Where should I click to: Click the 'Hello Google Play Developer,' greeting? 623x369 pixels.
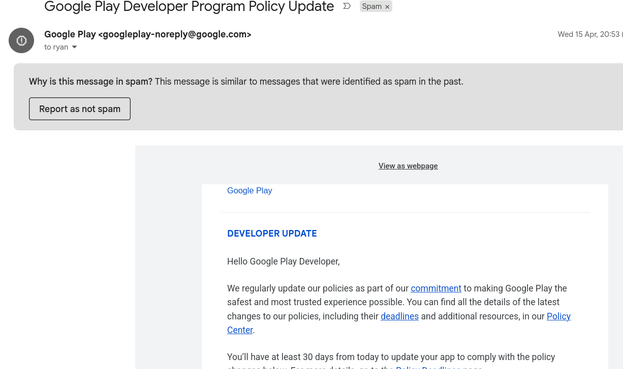(283, 261)
